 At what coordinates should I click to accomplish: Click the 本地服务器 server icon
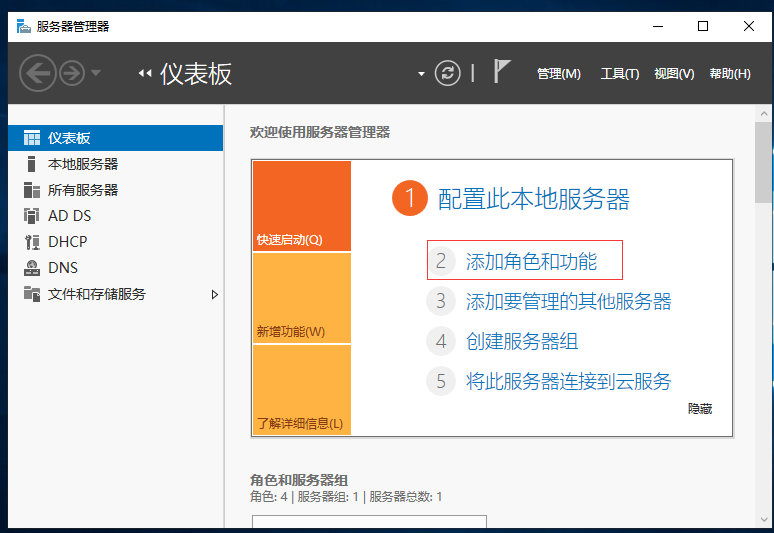point(32,164)
